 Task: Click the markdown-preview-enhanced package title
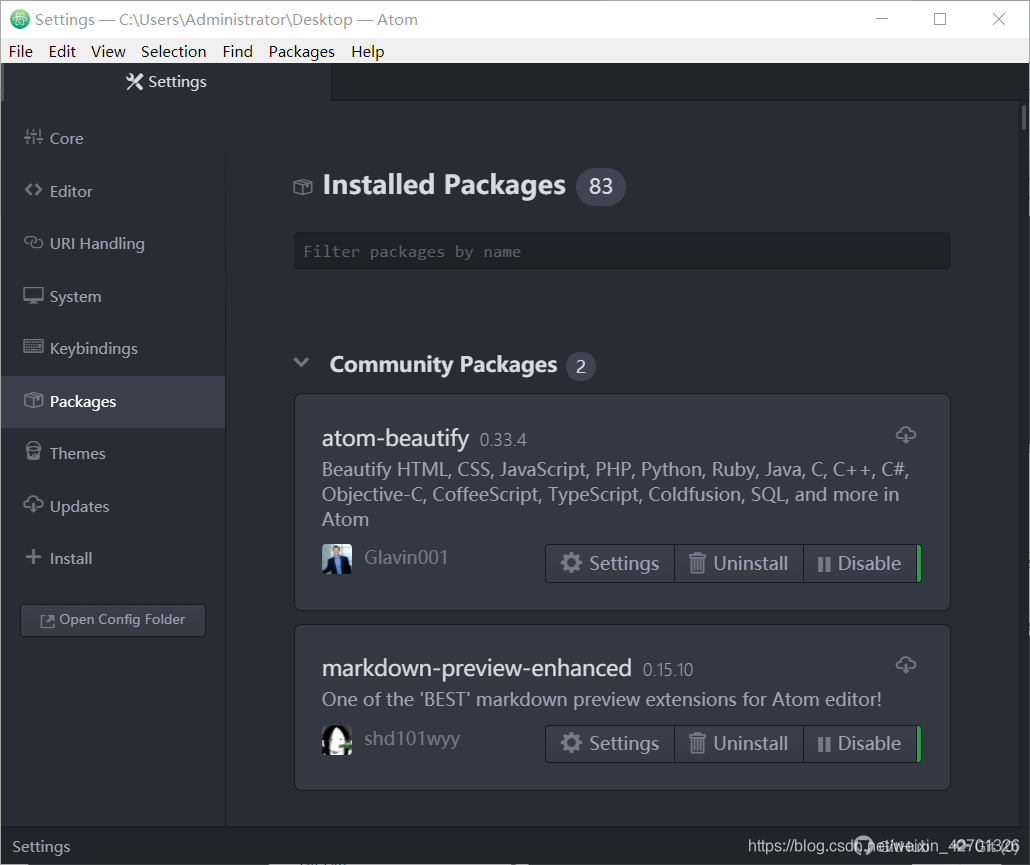476,668
